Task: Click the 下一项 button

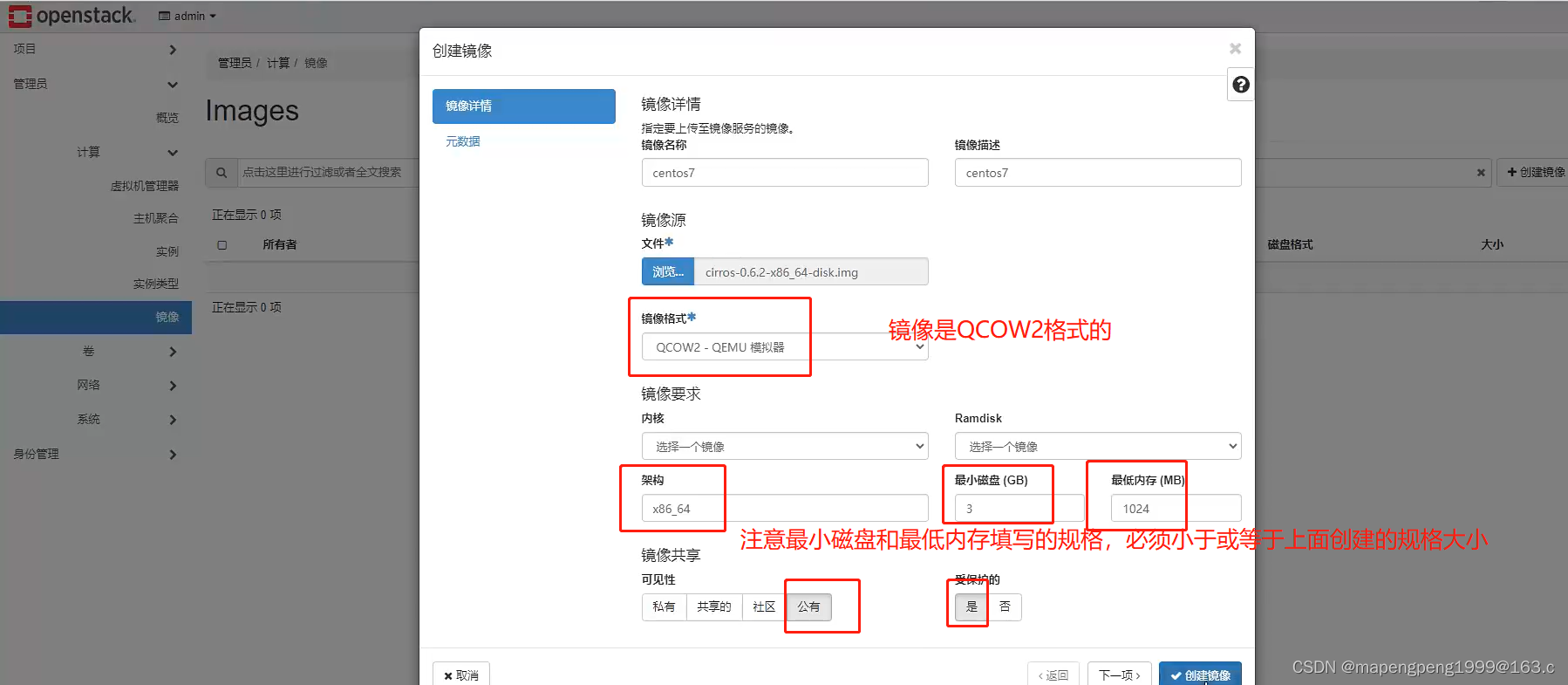Action: (1120, 675)
